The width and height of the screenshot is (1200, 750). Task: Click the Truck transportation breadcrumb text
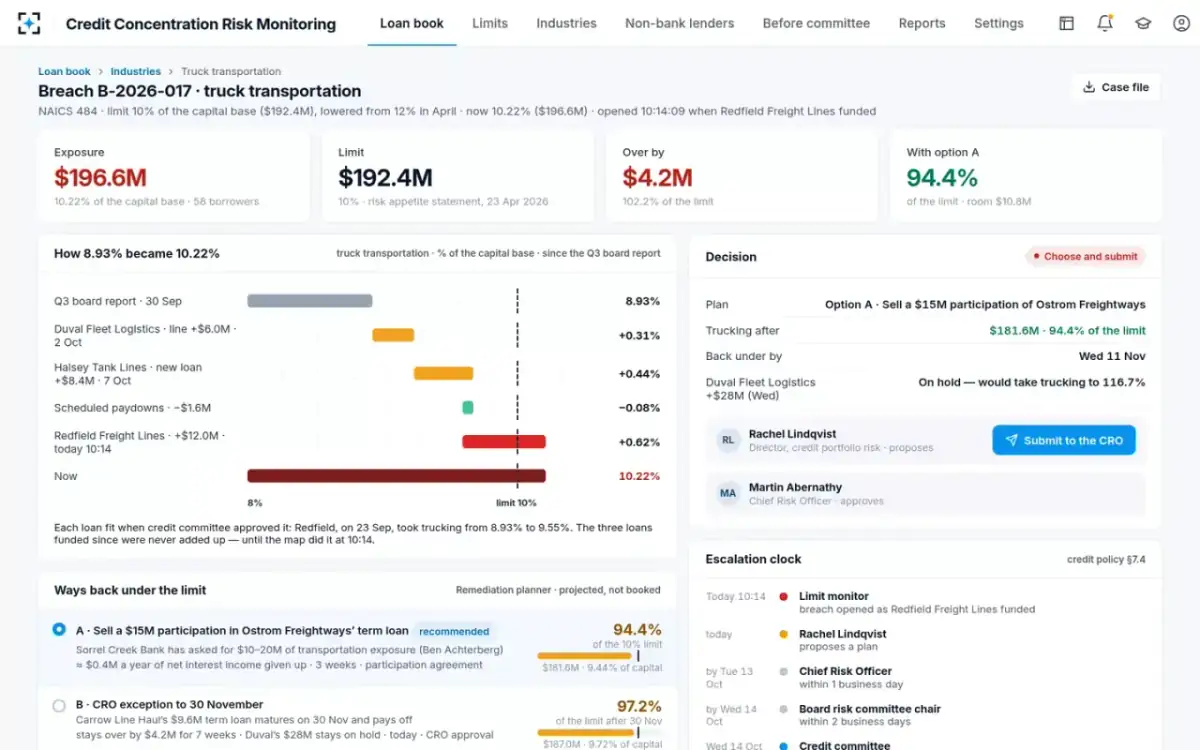click(231, 71)
